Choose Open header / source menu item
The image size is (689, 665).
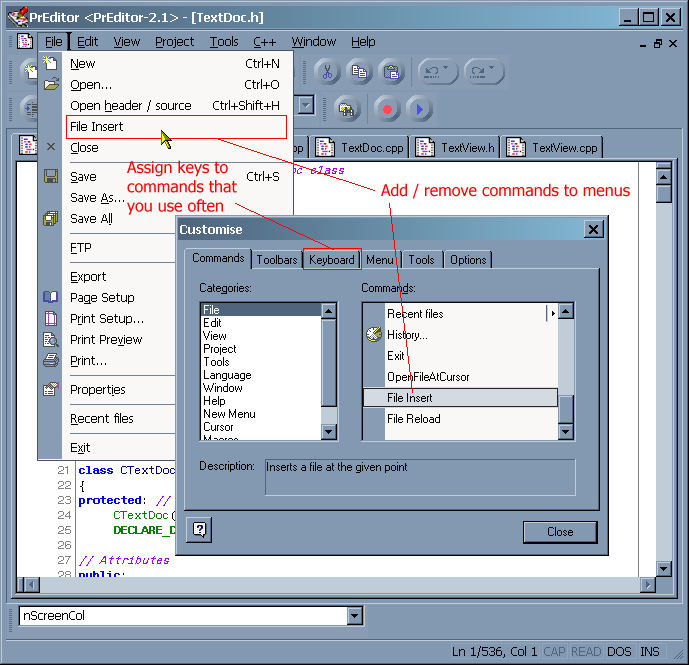pos(177,105)
